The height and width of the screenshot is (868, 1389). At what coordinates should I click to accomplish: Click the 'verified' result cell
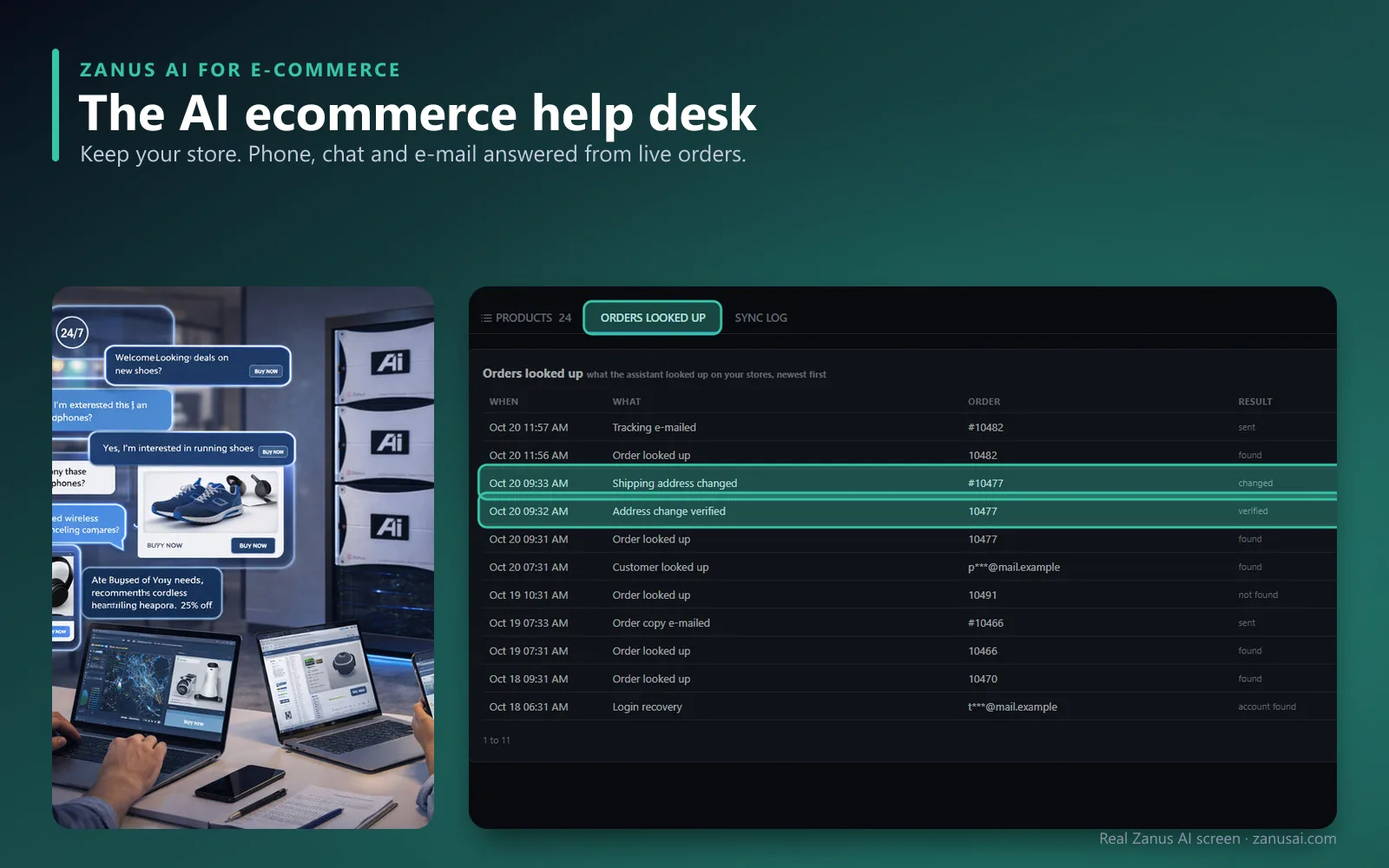pyautogui.click(x=1252, y=511)
